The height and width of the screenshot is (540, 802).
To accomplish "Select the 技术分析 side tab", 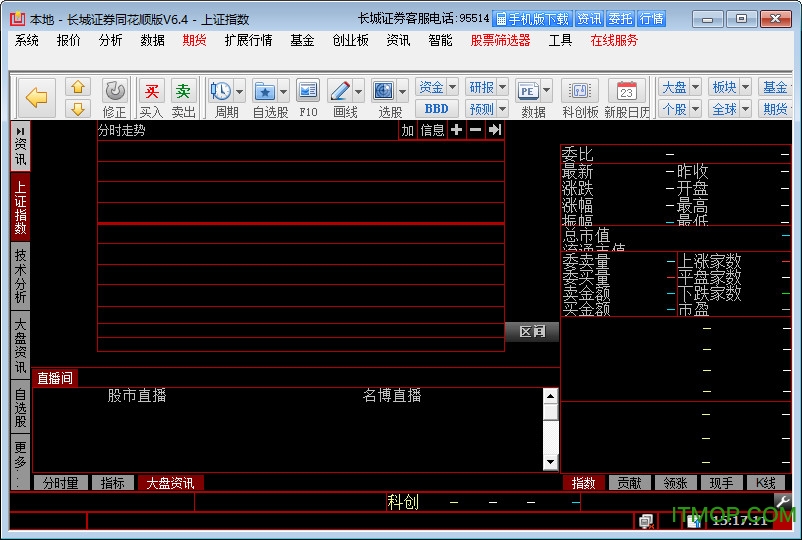I will coord(20,276).
